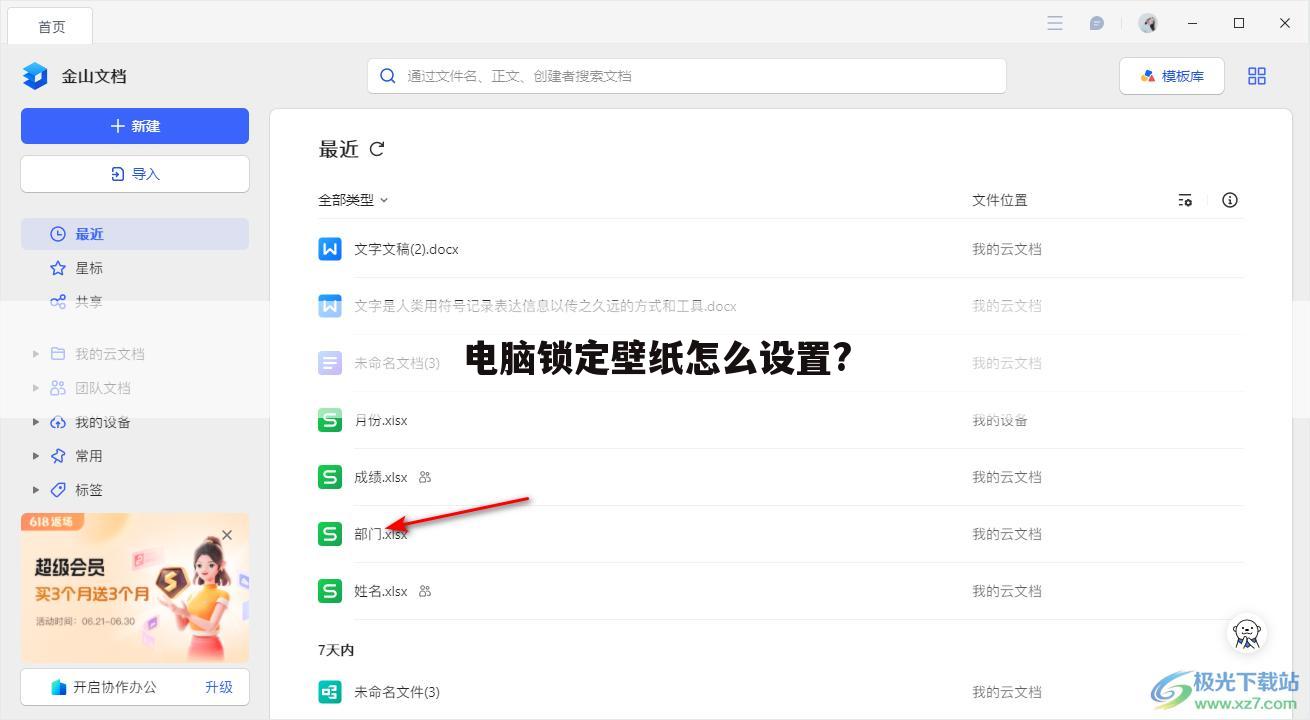Open the apps grid icon

[1257, 76]
